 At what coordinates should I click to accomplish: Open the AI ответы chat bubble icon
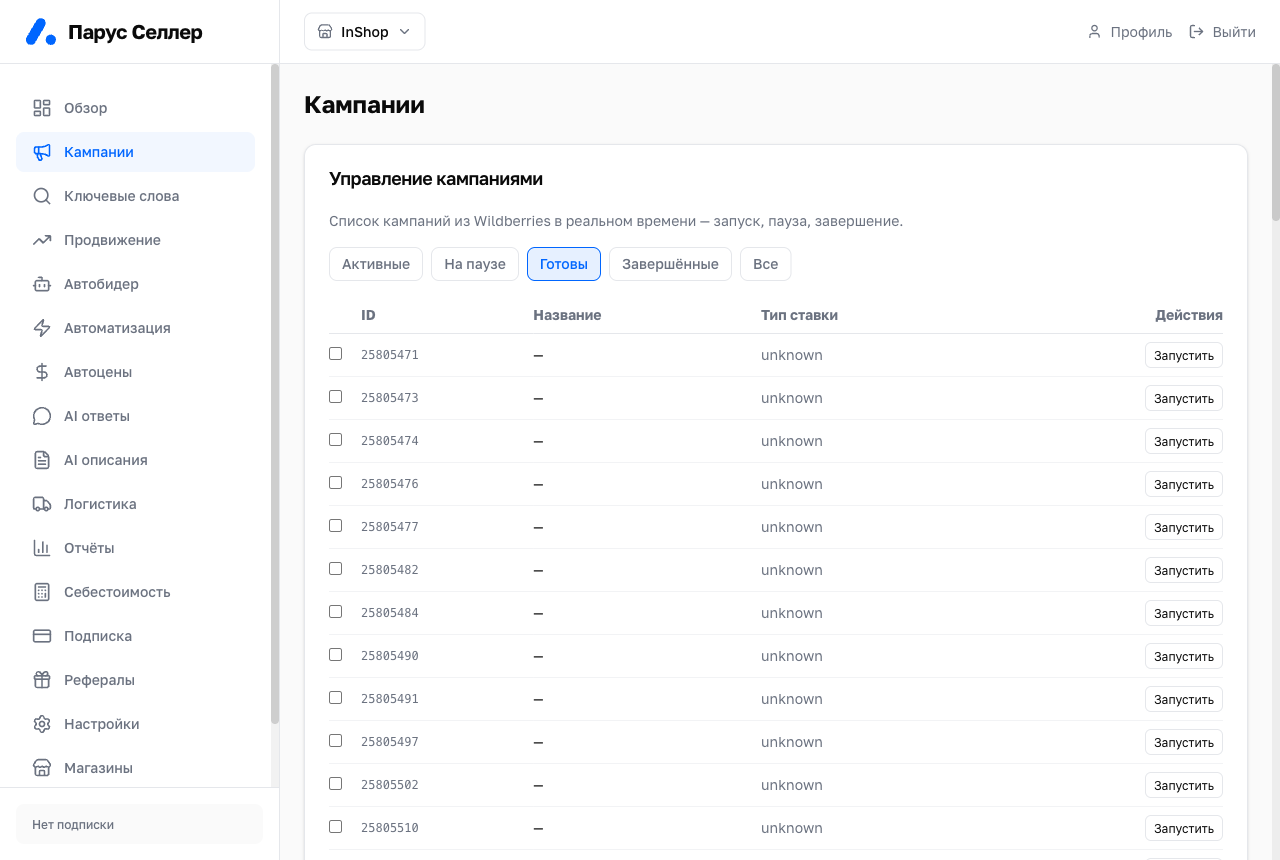42,416
